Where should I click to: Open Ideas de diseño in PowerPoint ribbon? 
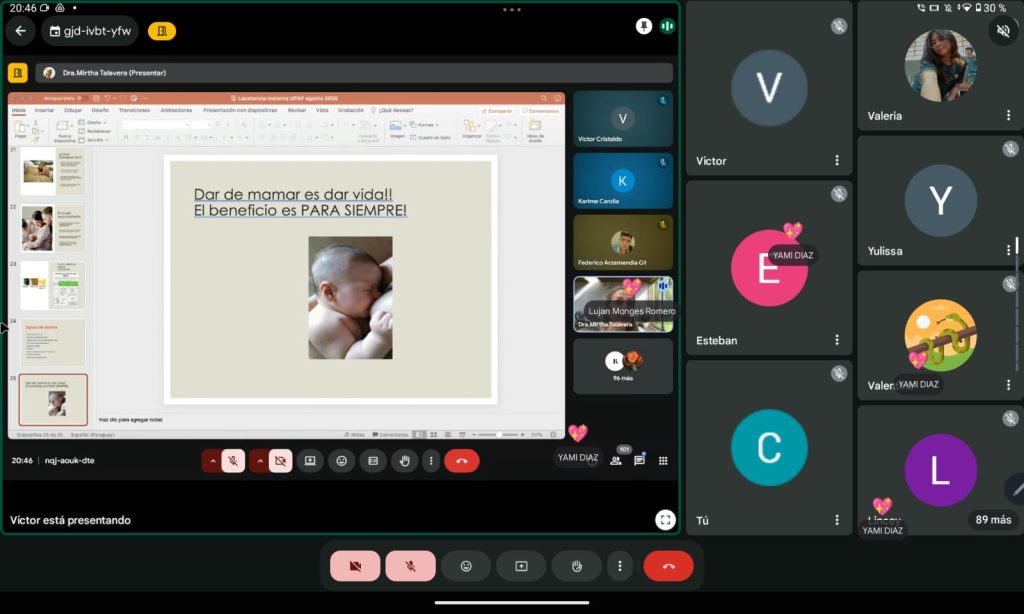point(535,130)
